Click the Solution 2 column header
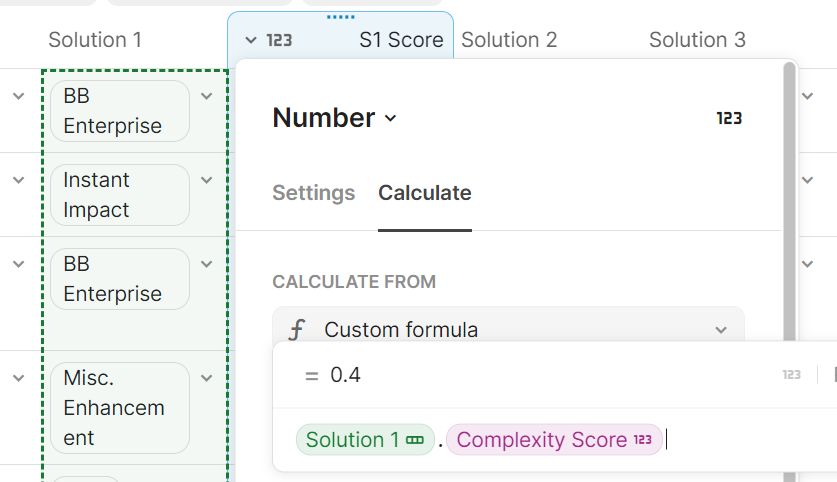837x482 pixels. coord(509,40)
